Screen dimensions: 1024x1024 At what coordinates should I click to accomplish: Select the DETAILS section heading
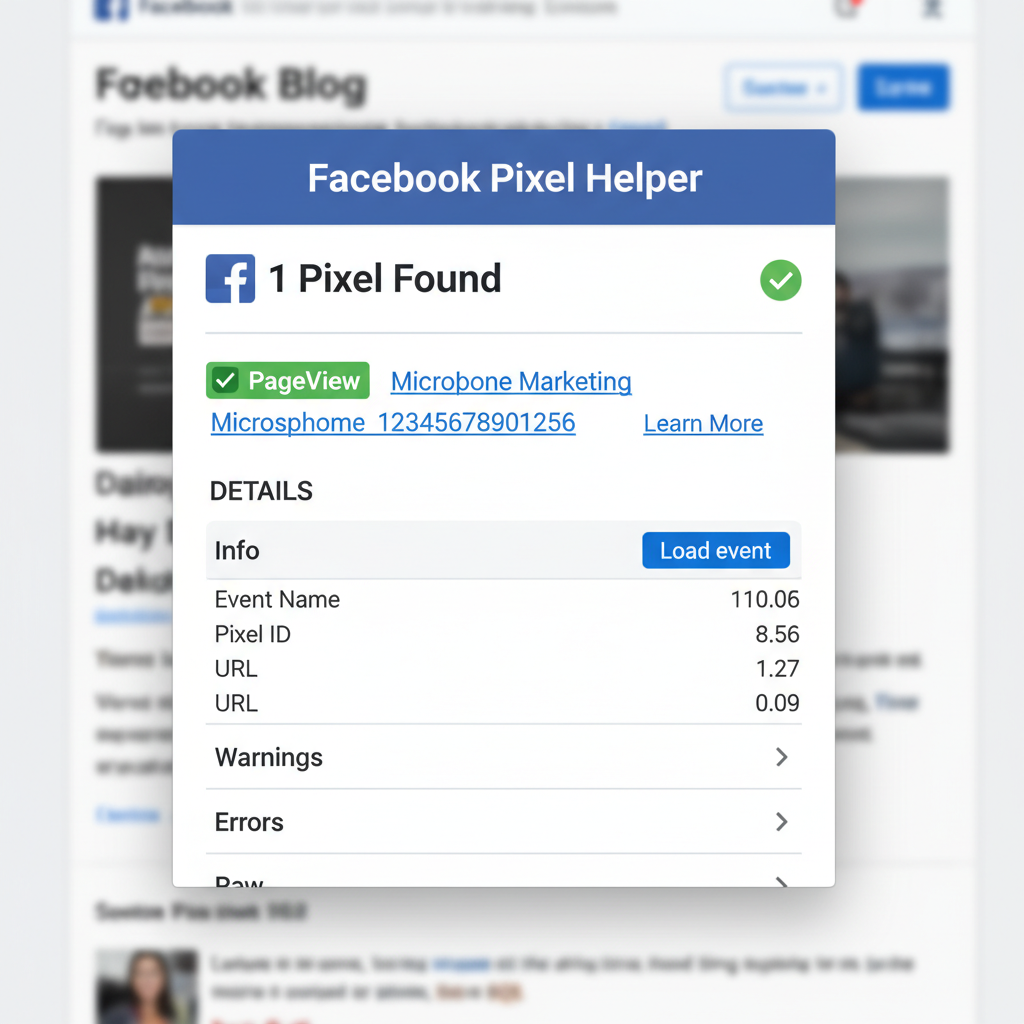coord(261,491)
